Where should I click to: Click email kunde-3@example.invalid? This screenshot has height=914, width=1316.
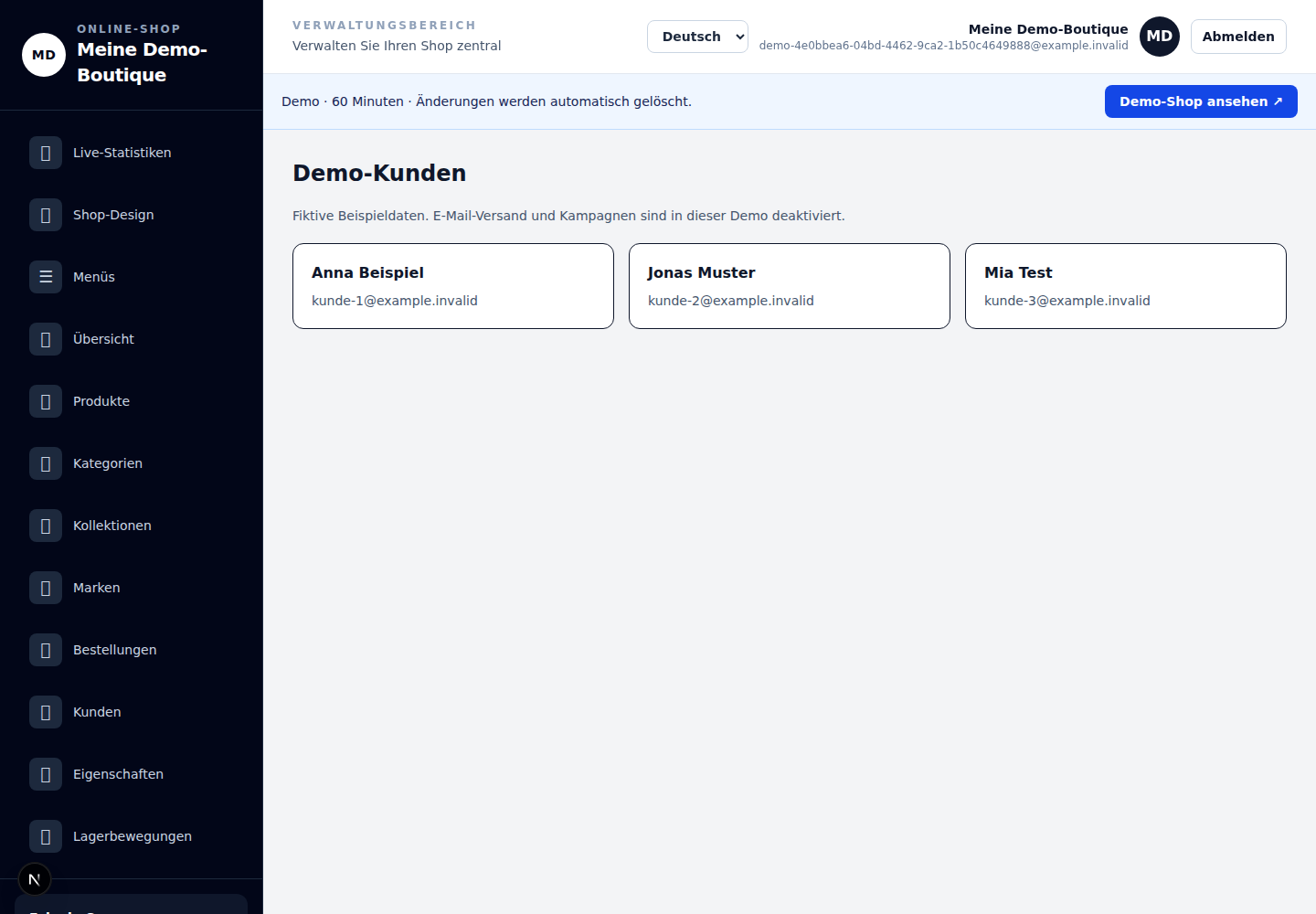point(1067,301)
